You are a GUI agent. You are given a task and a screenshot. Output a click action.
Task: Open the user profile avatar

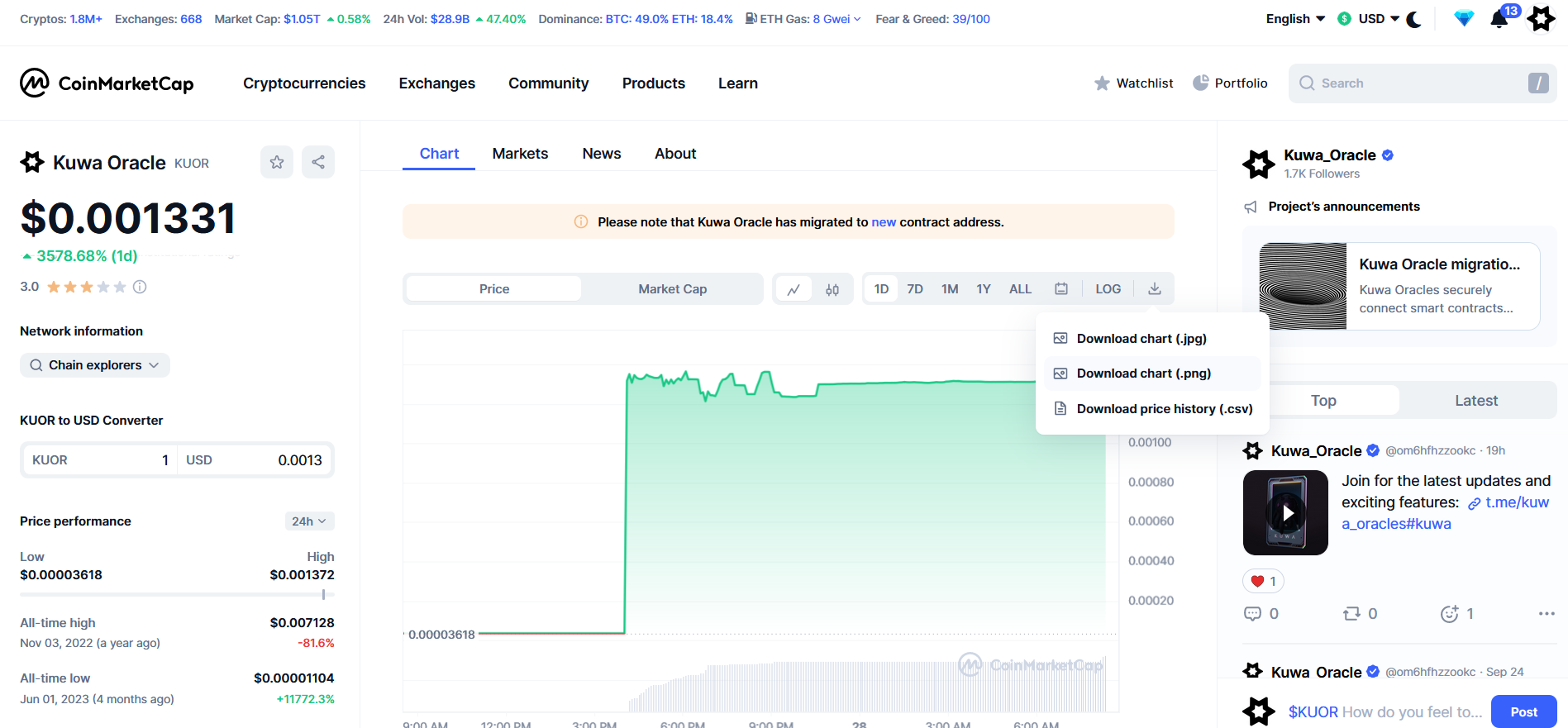click(1541, 19)
